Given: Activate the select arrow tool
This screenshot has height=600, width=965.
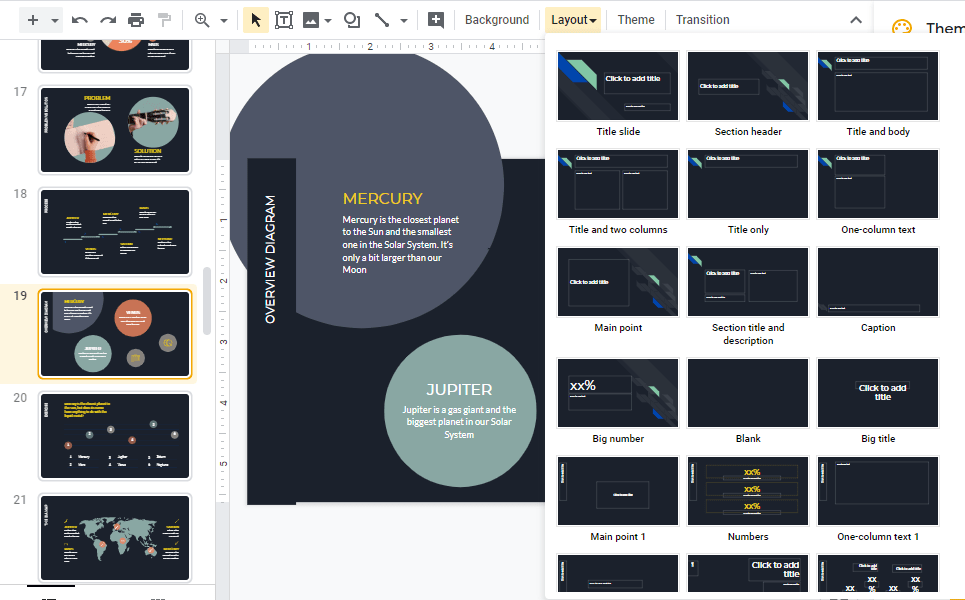Looking at the screenshot, I should click(253, 19).
